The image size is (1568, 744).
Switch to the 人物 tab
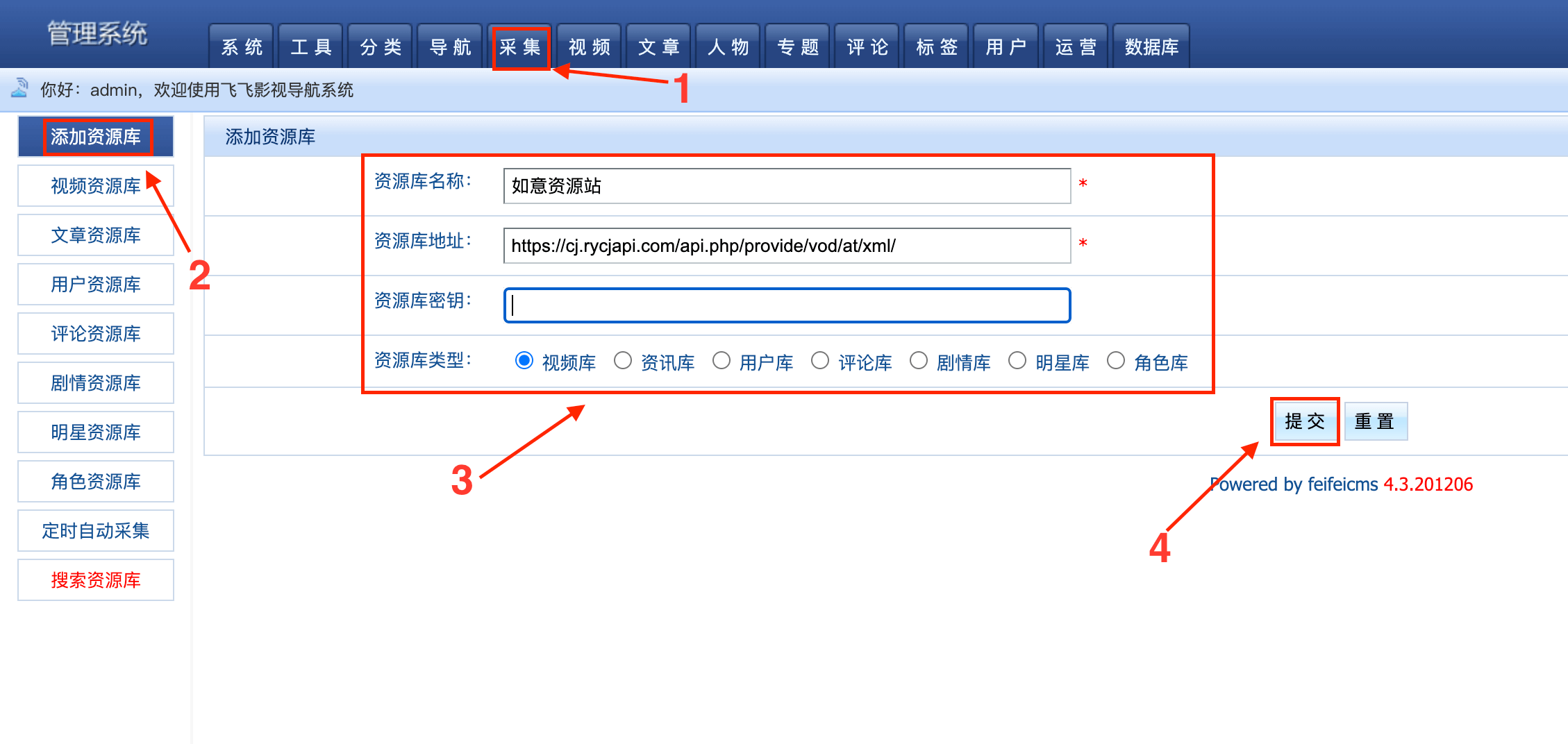pos(728,46)
